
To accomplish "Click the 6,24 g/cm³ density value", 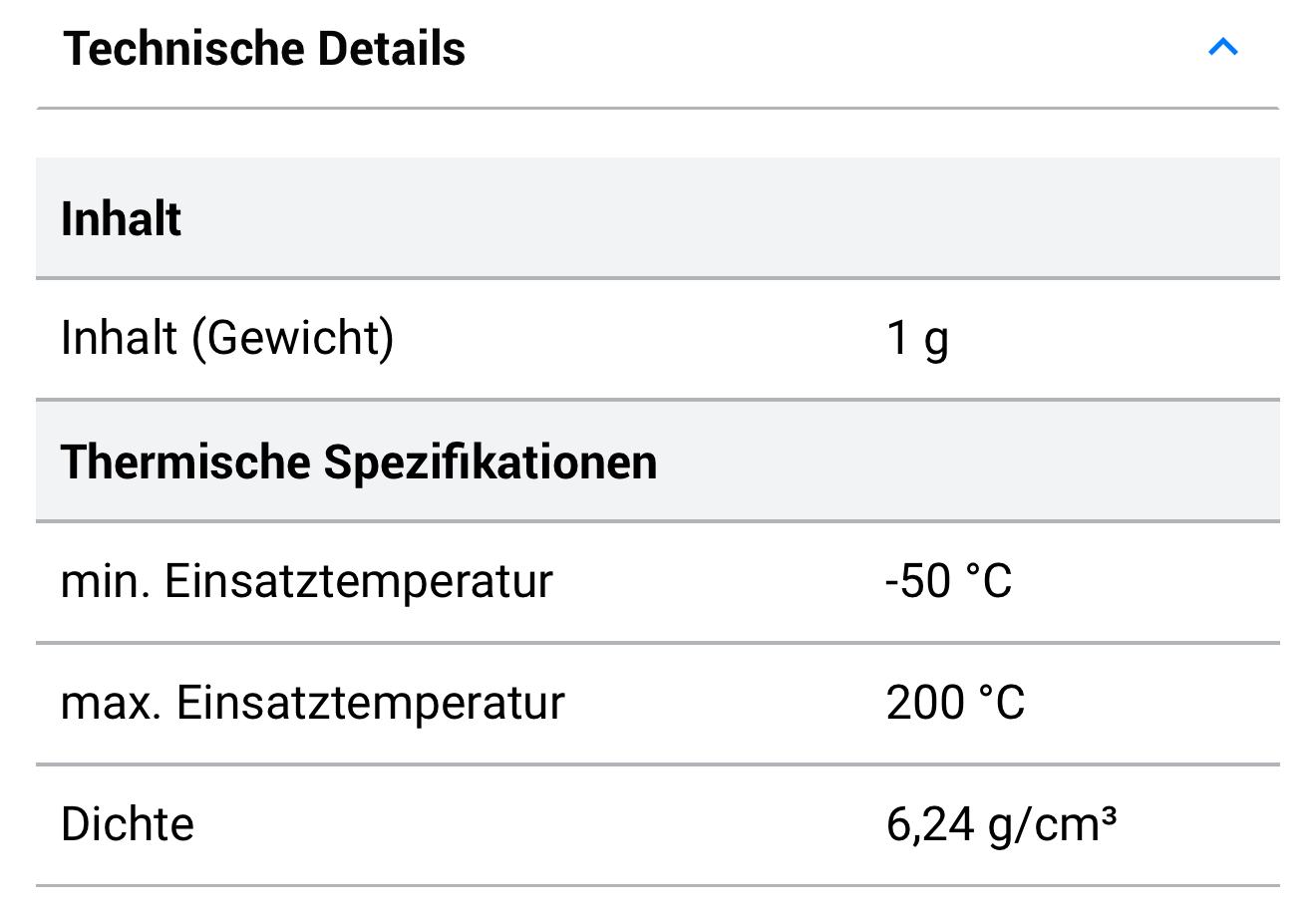I will tap(1000, 824).
